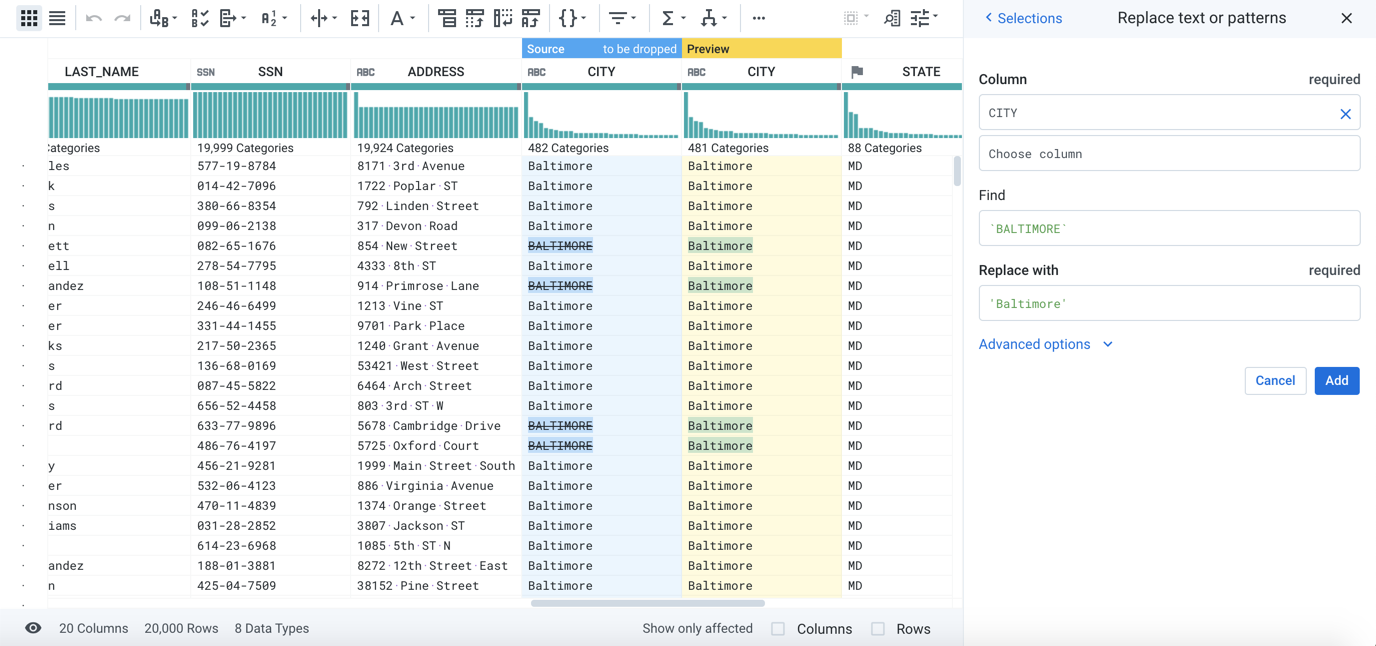The height and width of the screenshot is (646, 1376).
Task: Switch to grid view
Action: coord(29,18)
